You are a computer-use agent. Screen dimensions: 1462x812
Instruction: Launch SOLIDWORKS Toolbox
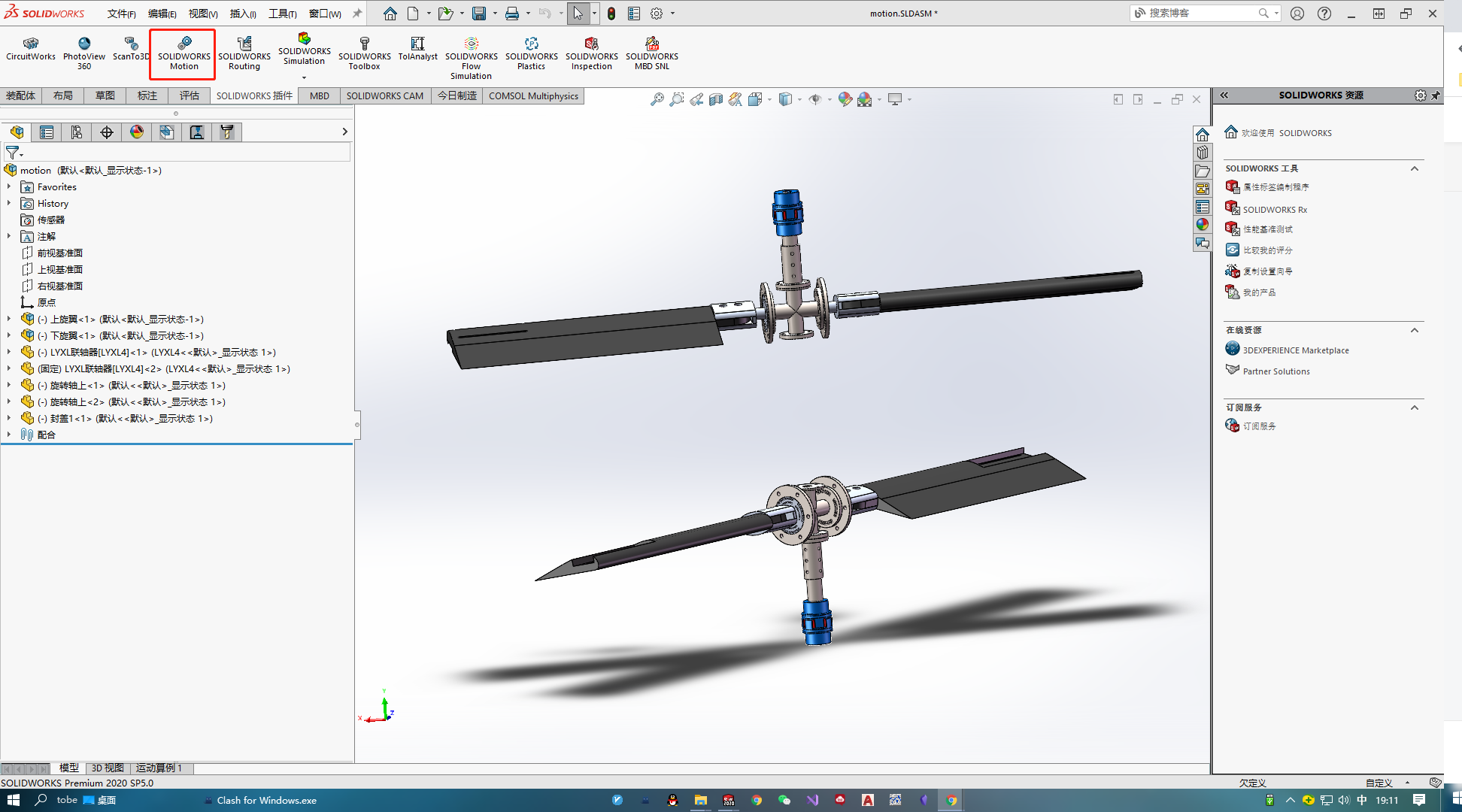[x=364, y=53]
